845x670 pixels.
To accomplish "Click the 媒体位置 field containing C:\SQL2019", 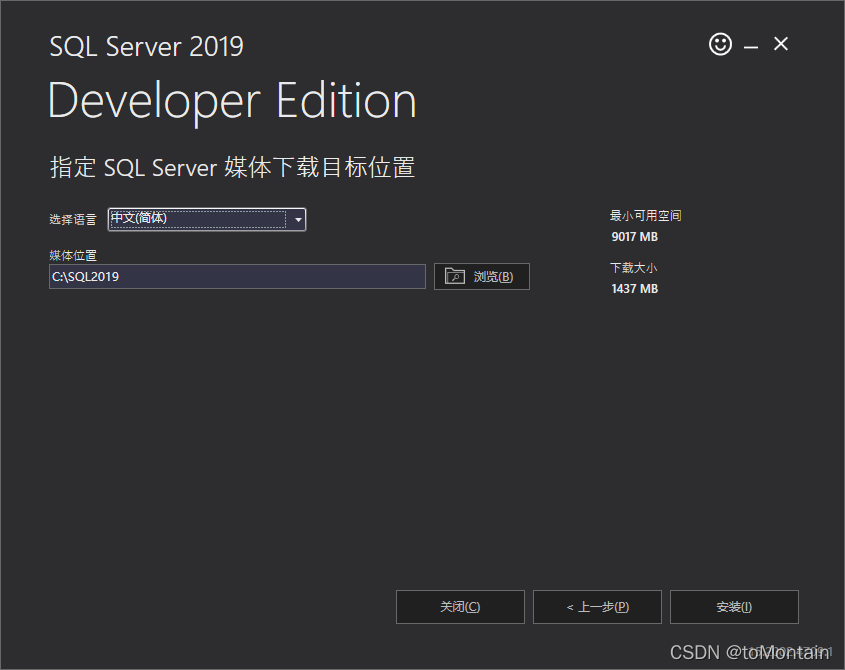I will tap(237, 277).
